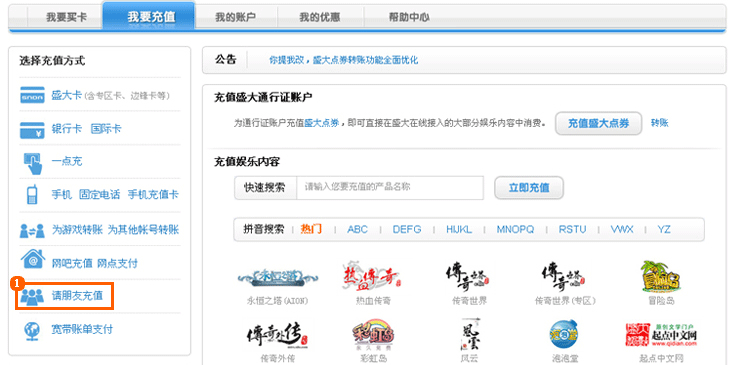Filter games by DEFG

point(407,229)
